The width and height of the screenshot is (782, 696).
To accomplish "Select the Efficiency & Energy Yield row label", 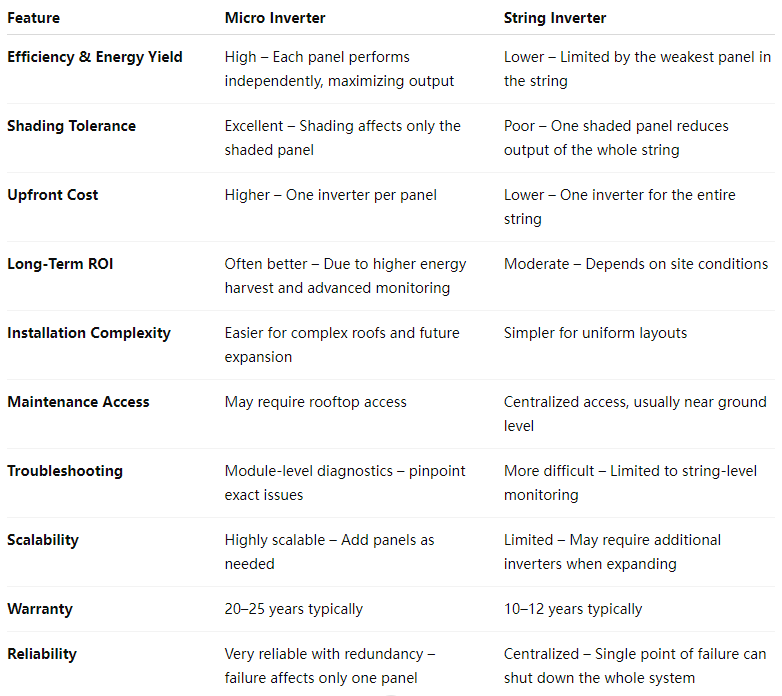I will tap(95, 57).
